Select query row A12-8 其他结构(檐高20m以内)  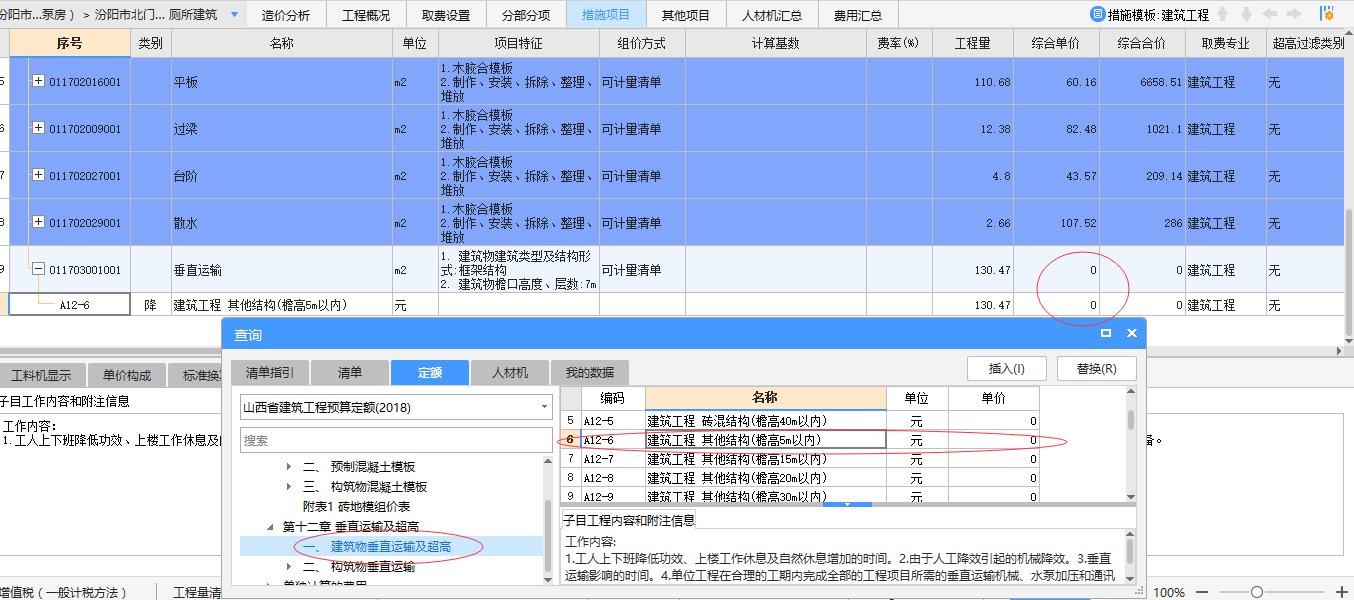800,478
